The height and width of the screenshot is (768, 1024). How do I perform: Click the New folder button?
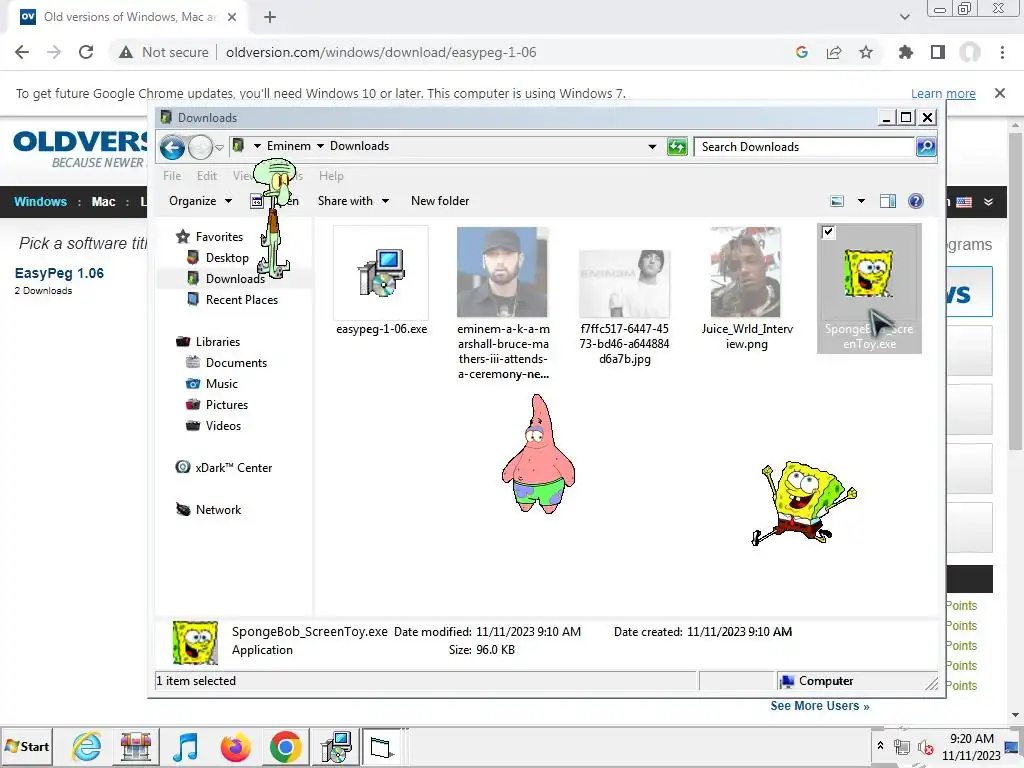click(440, 201)
